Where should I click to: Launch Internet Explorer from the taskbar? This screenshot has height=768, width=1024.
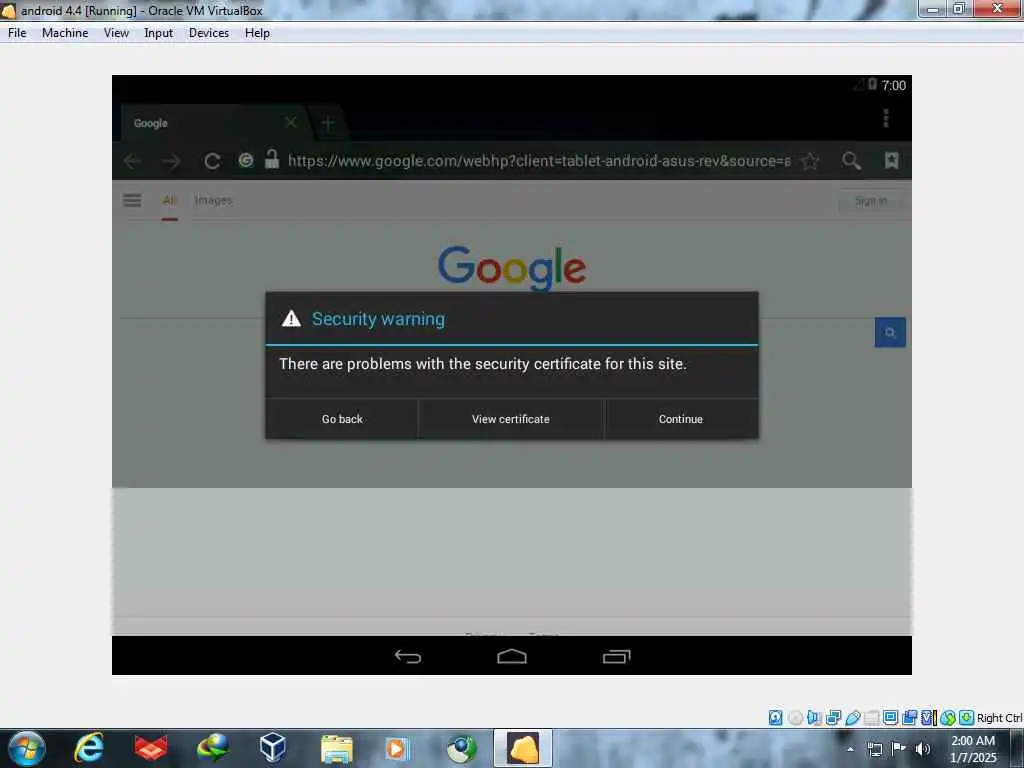89,748
